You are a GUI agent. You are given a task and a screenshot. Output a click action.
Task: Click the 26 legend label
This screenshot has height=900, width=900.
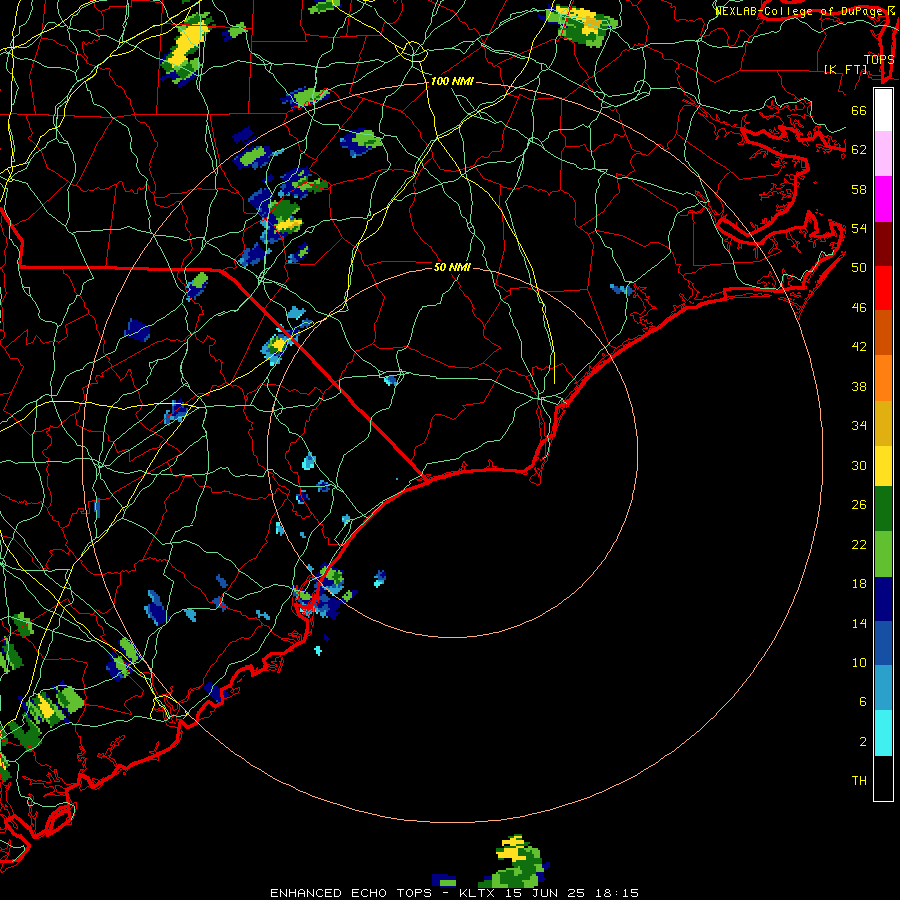pos(859,505)
